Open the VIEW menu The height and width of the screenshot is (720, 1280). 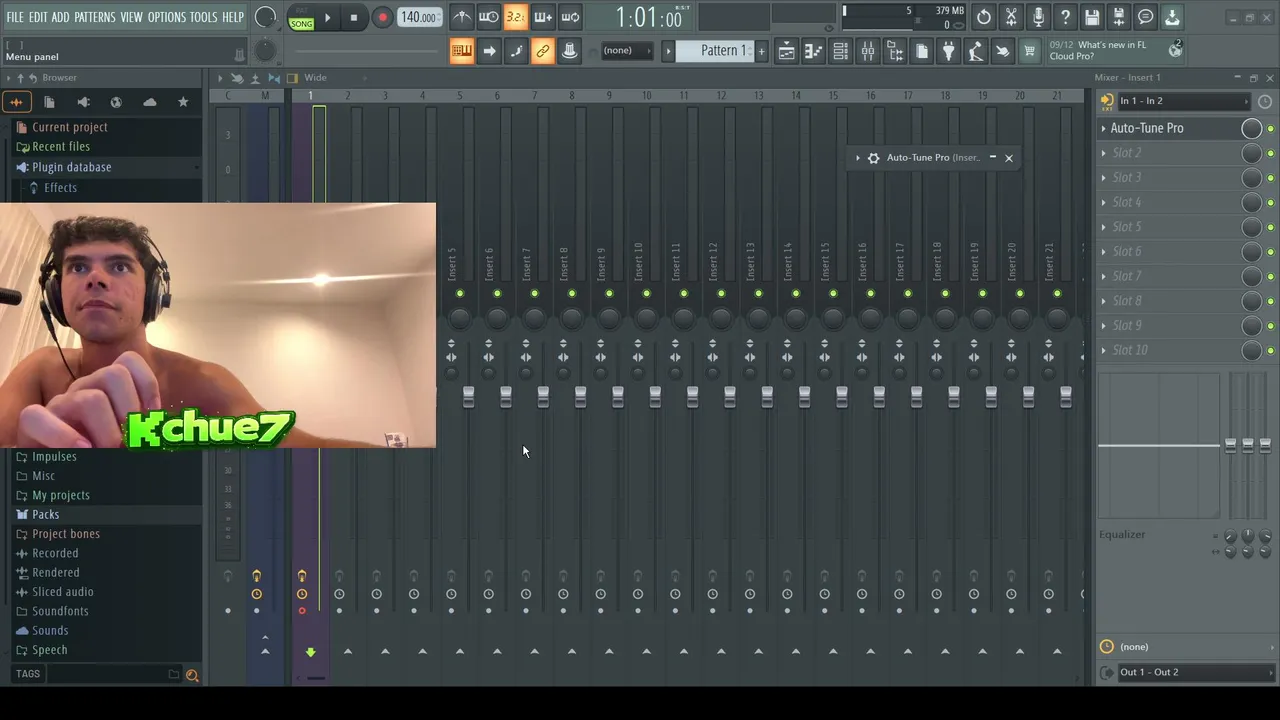[132, 17]
